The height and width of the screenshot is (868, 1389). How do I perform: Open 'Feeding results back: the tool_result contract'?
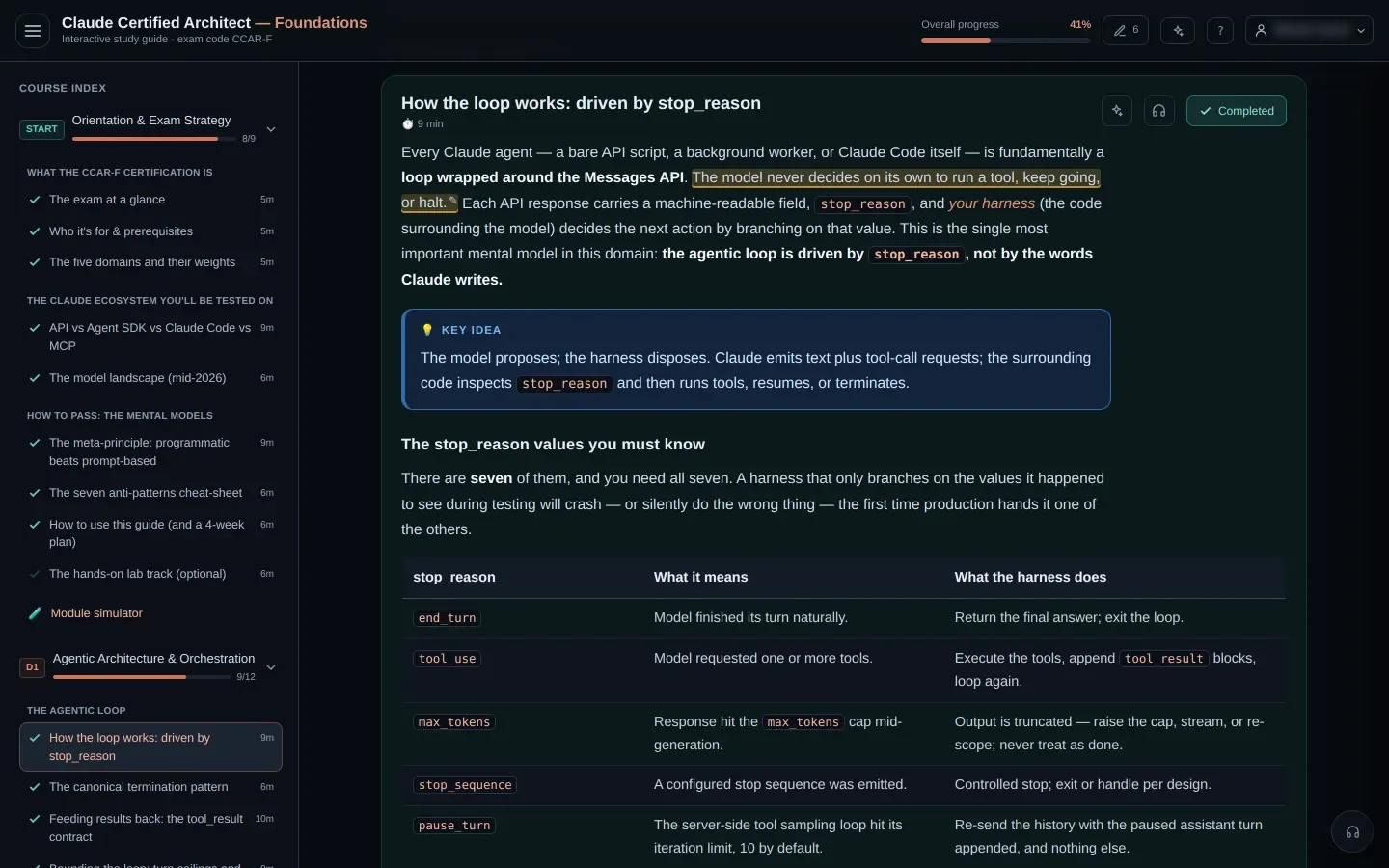pyautogui.click(x=150, y=827)
